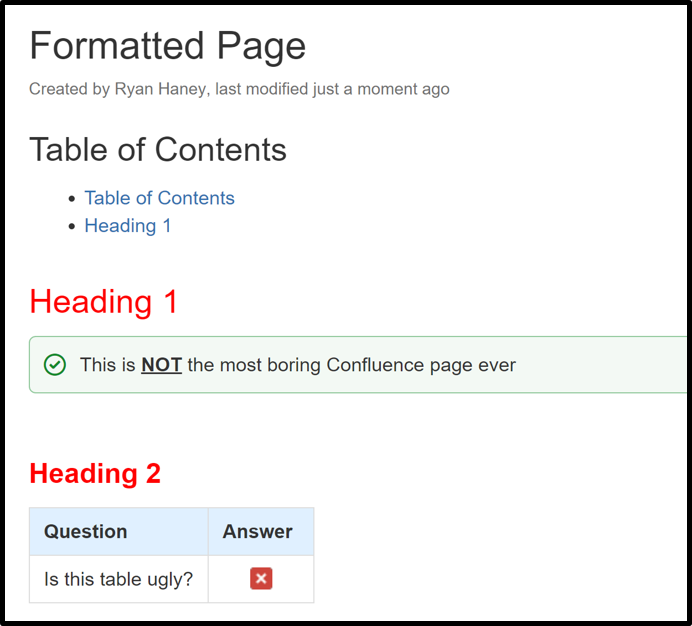Image resolution: width=692 pixels, height=626 pixels.
Task: Select the large Table of Contents heading
Action: pos(158,150)
